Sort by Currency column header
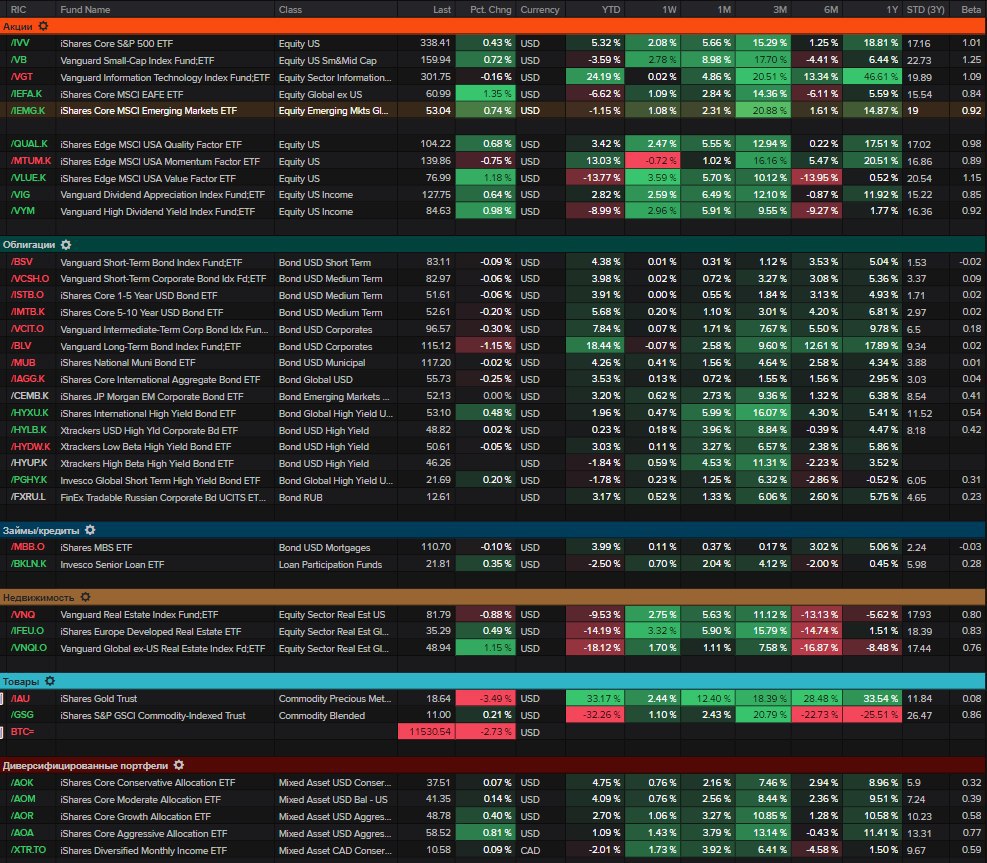Image resolution: width=987 pixels, height=863 pixels. click(x=539, y=9)
